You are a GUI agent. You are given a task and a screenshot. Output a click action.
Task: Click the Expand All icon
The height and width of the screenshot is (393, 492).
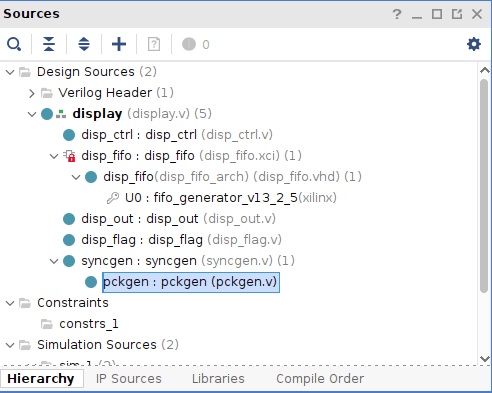84,44
